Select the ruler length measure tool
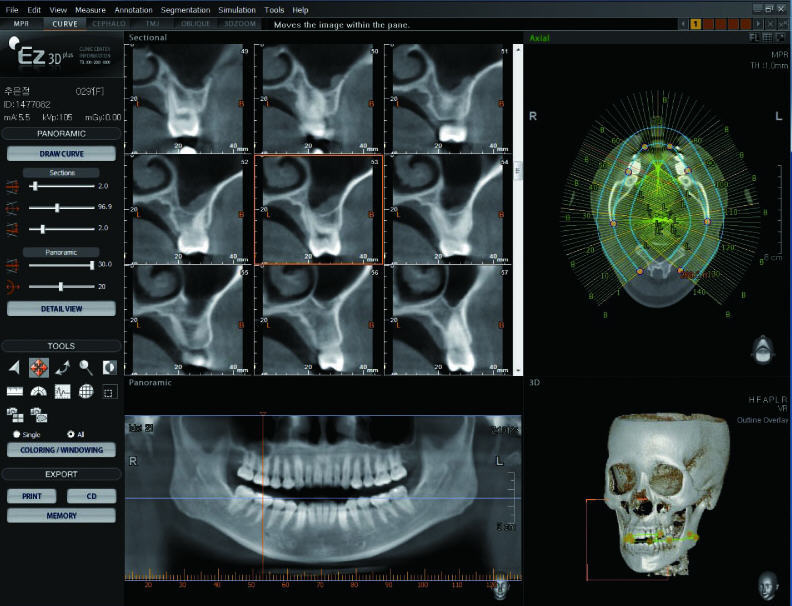This screenshot has height=606, width=792. (15, 391)
